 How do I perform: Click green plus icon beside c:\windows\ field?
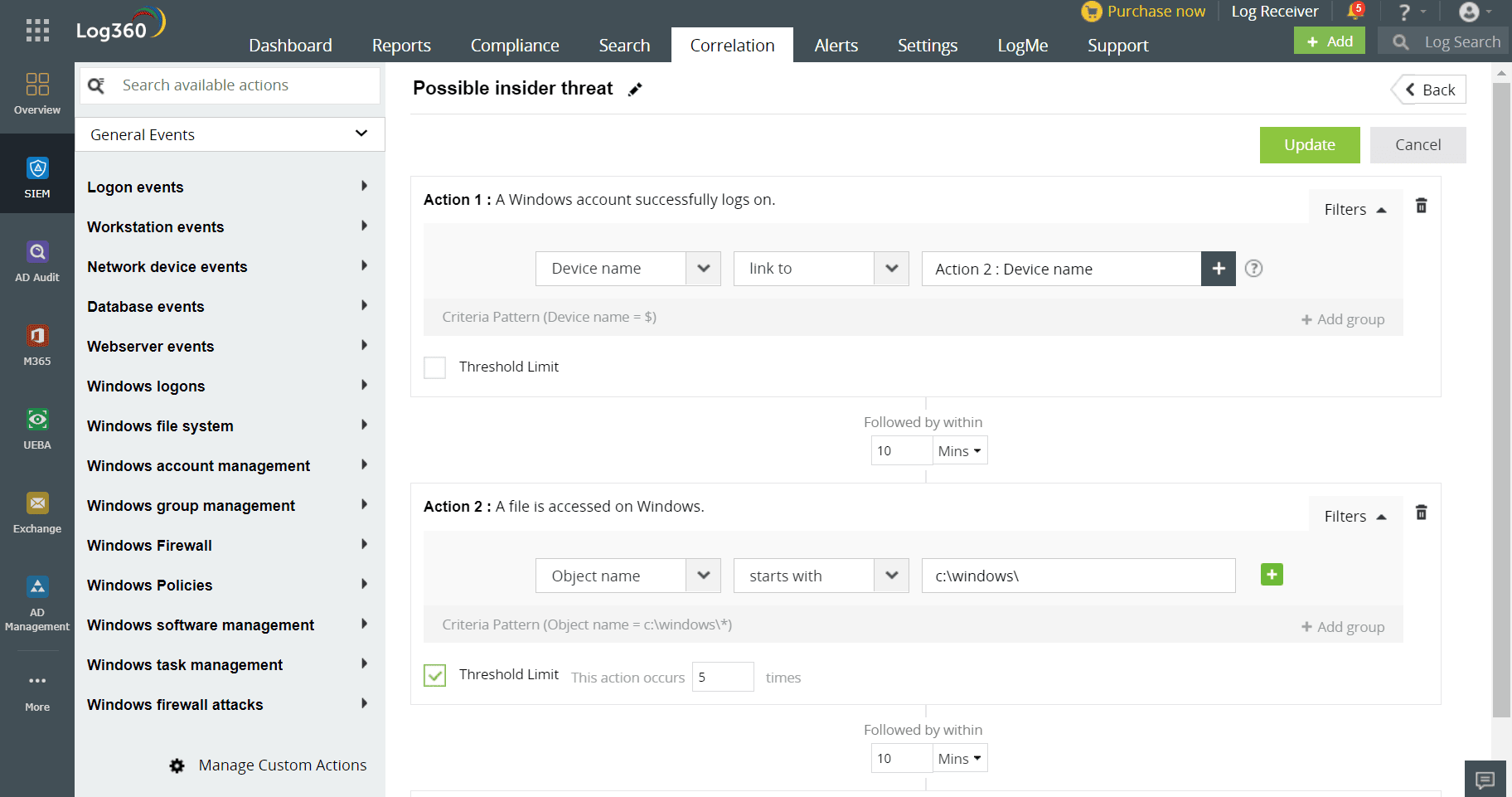[x=1272, y=575]
